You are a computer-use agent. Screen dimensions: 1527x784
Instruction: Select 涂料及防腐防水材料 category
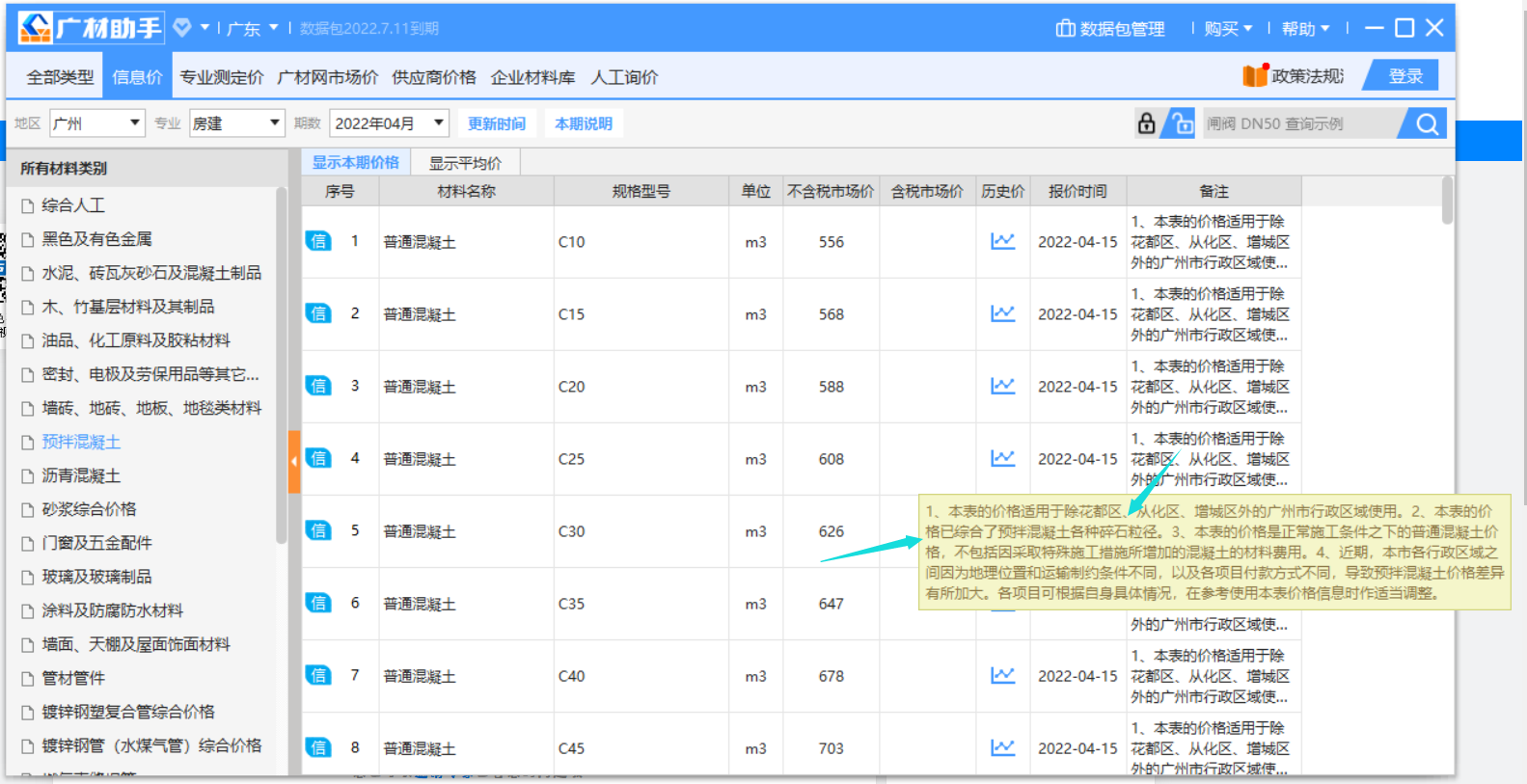coord(112,610)
